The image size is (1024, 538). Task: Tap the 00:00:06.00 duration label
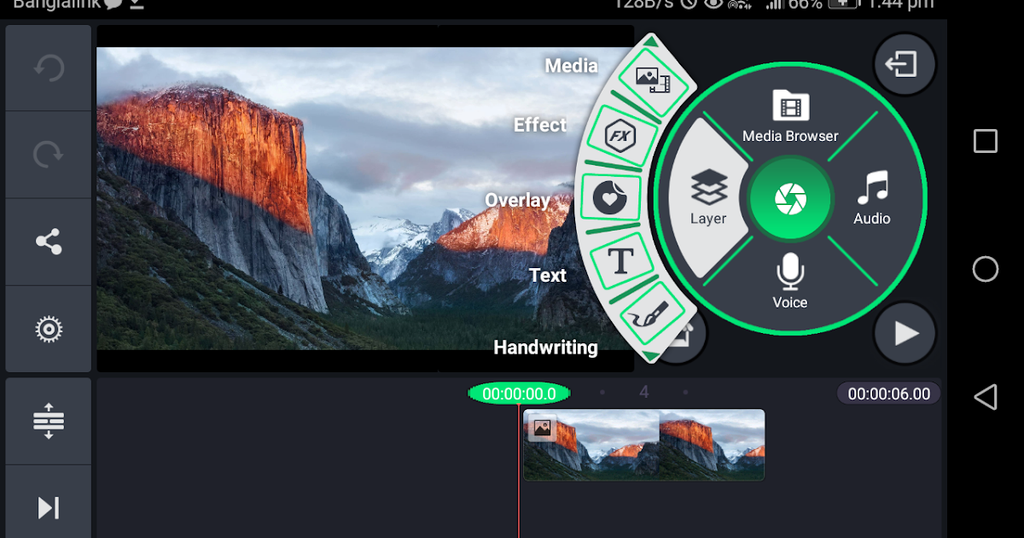tap(889, 394)
